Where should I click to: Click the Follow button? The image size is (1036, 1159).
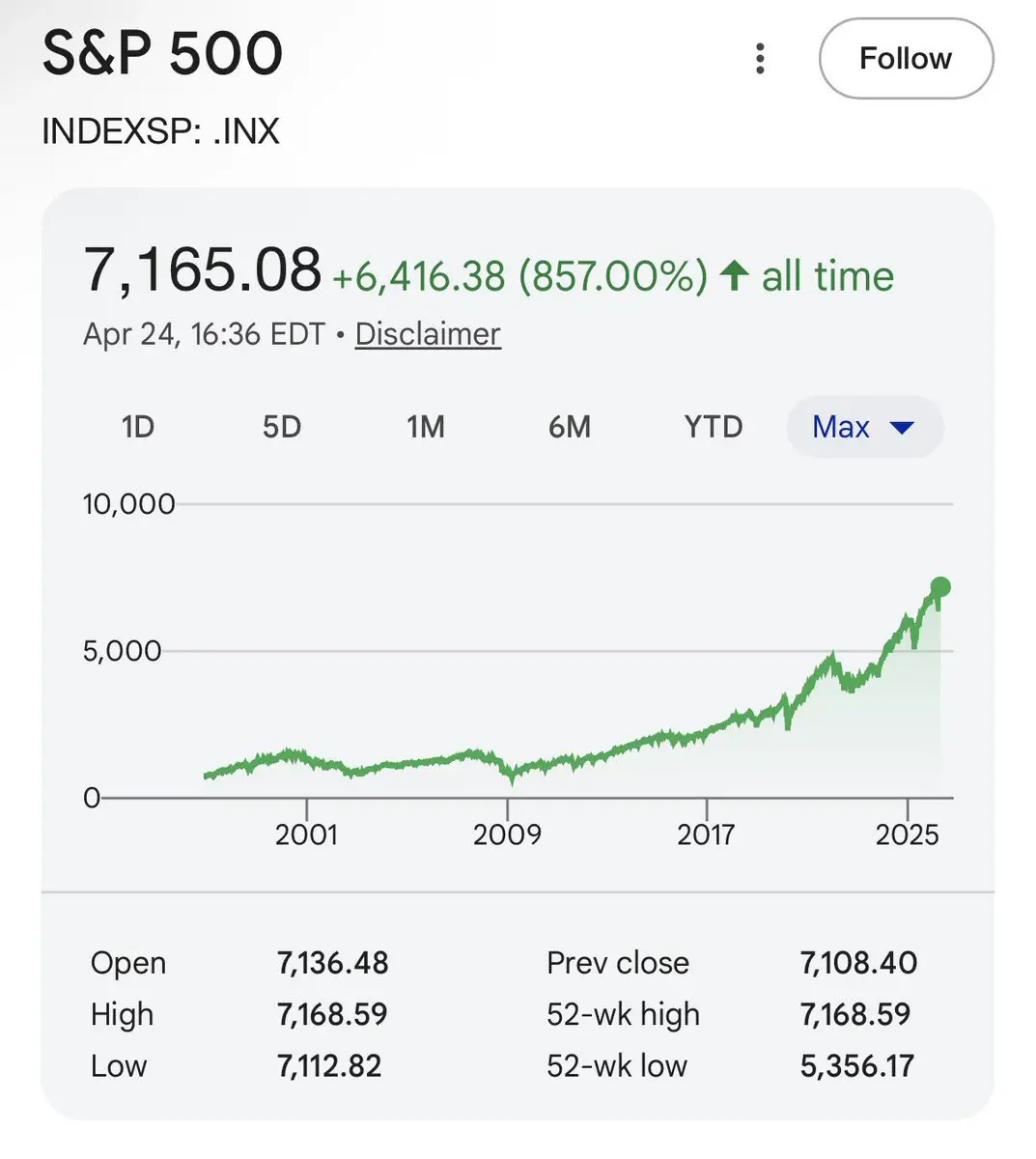[906, 59]
